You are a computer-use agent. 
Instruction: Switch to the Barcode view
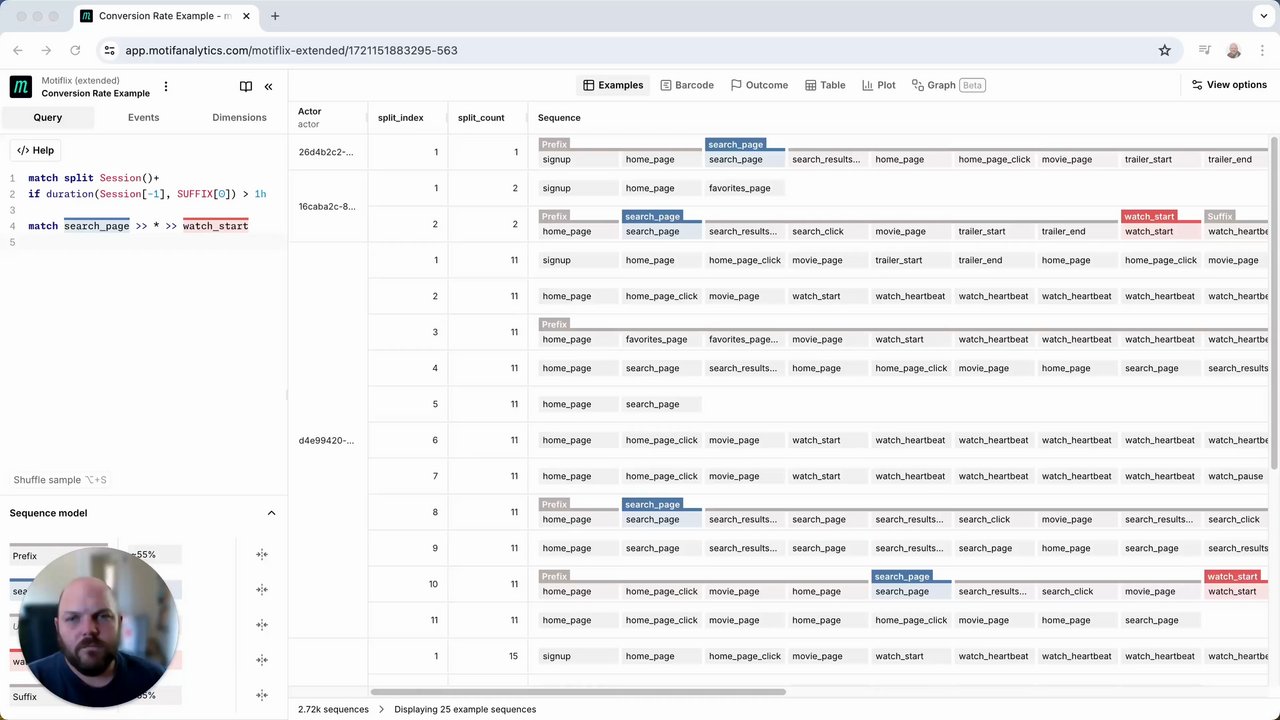[687, 85]
